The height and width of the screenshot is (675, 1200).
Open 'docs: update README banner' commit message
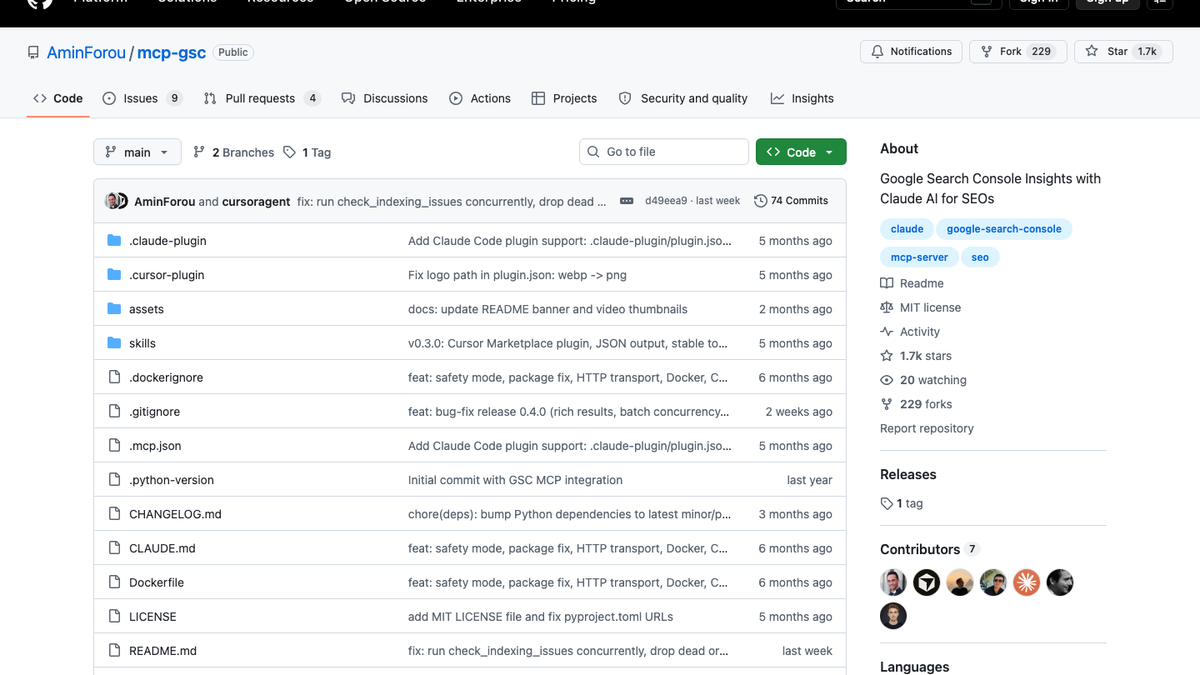pos(548,309)
